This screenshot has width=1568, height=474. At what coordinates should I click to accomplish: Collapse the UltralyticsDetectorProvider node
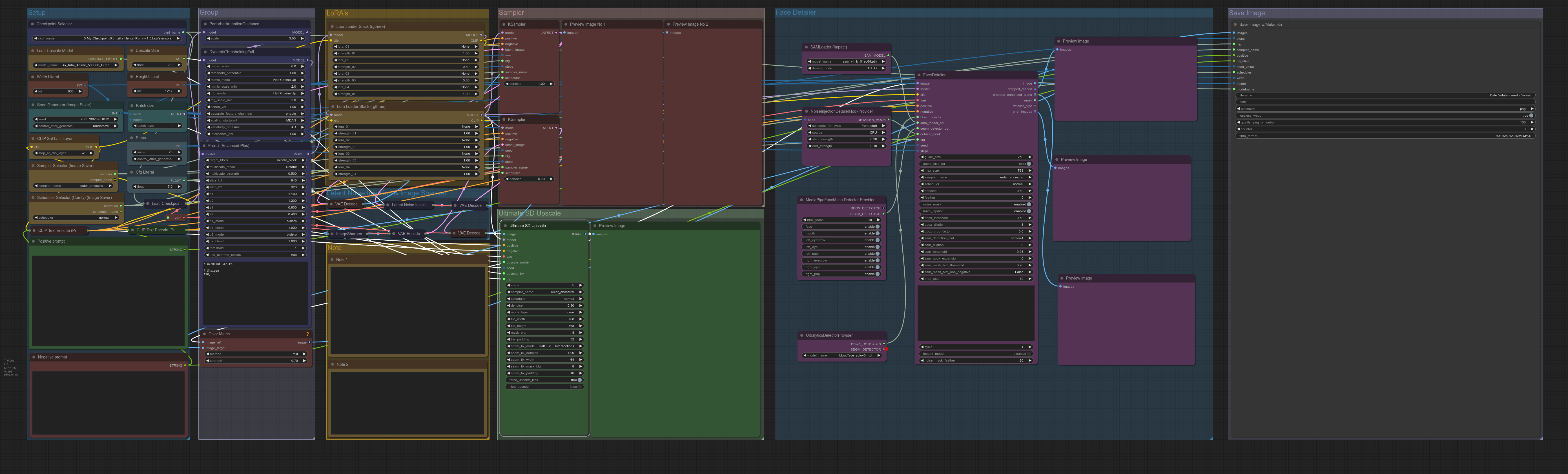coord(802,335)
